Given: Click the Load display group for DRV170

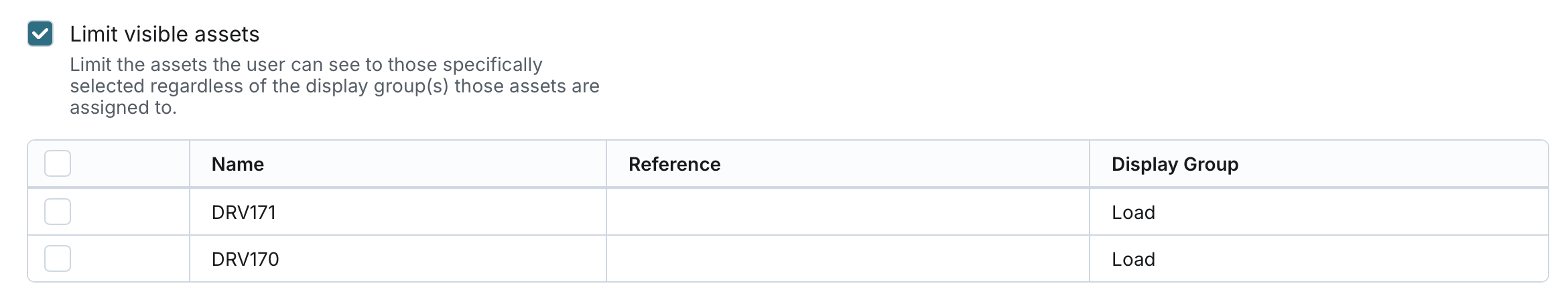Looking at the screenshot, I should point(1133,259).
